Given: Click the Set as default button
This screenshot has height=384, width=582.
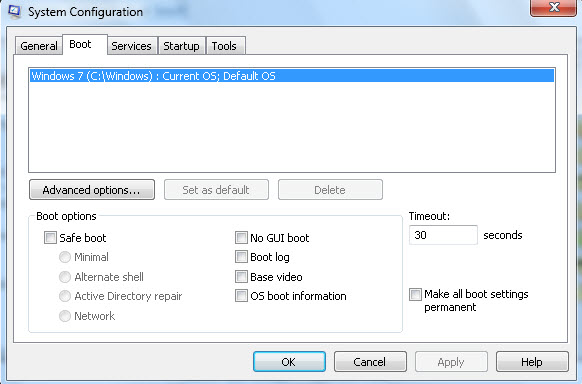Looking at the screenshot, I should coord(216,190).
